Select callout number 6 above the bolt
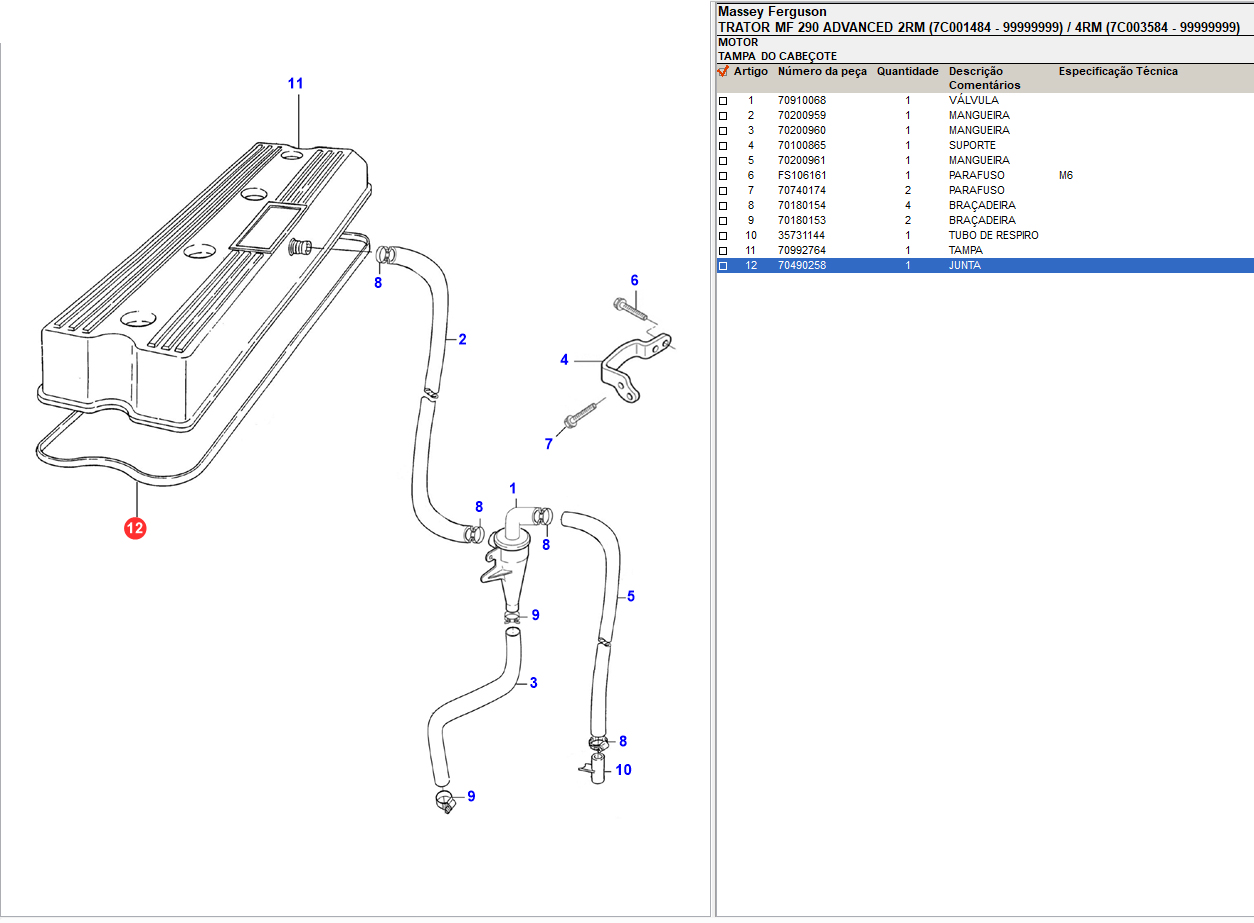The image size is (1254, 923). (634, 281)
